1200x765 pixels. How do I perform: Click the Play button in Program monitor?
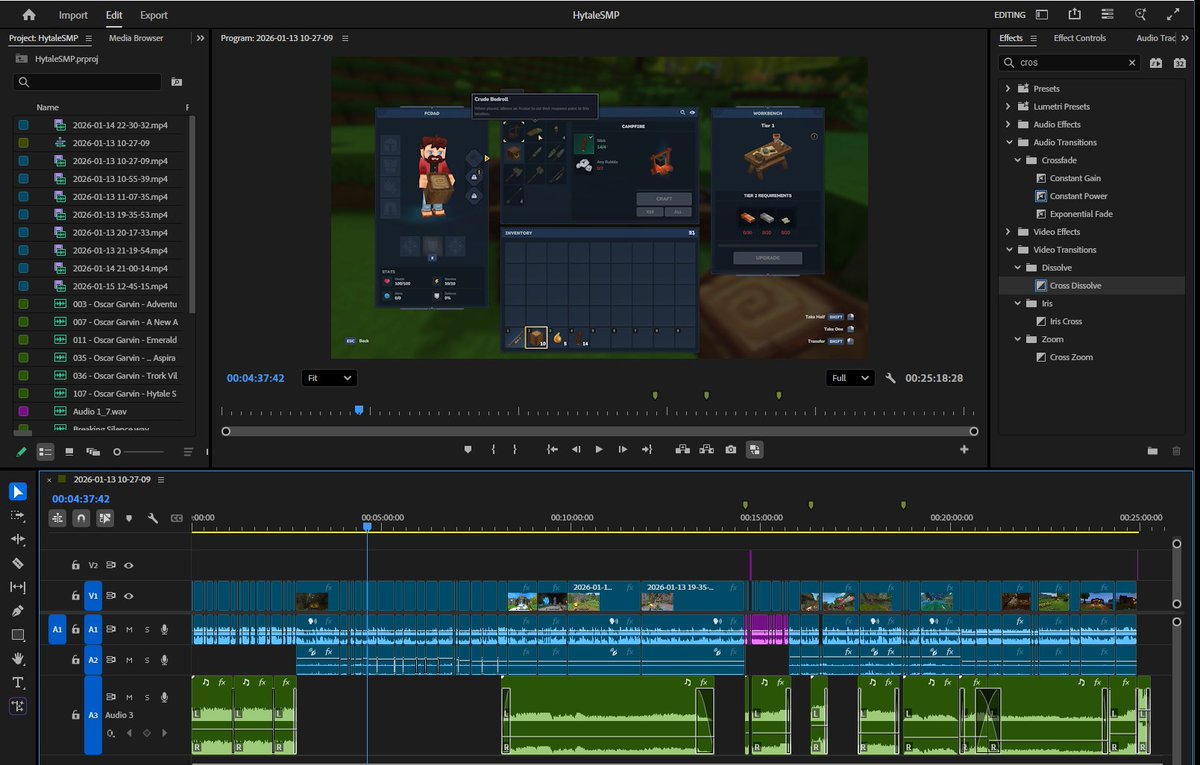coord(599,450)
